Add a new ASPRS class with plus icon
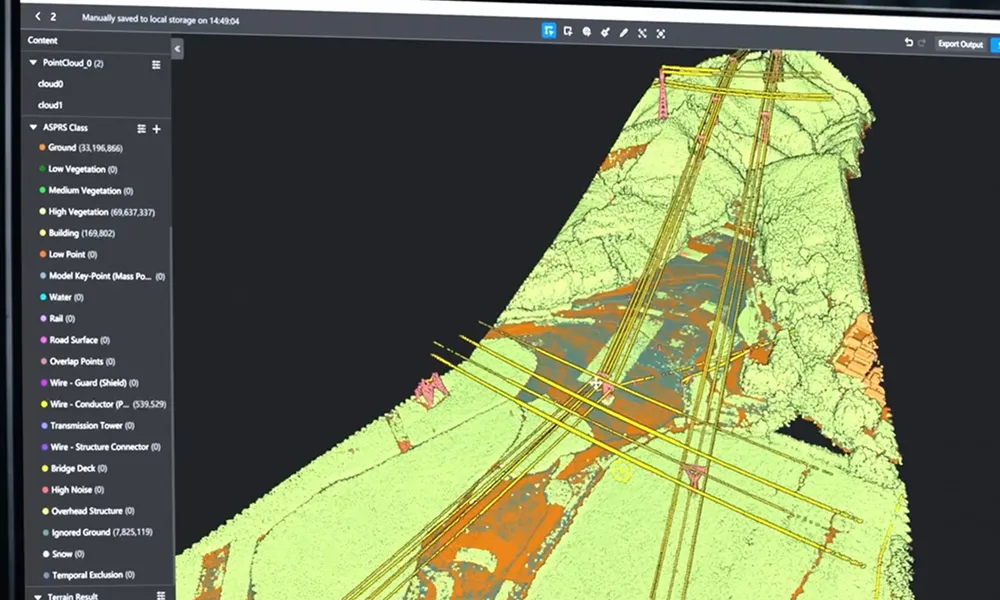Image resolution: width=1000 pixels, height=600 pixels. tap(156, 129)
